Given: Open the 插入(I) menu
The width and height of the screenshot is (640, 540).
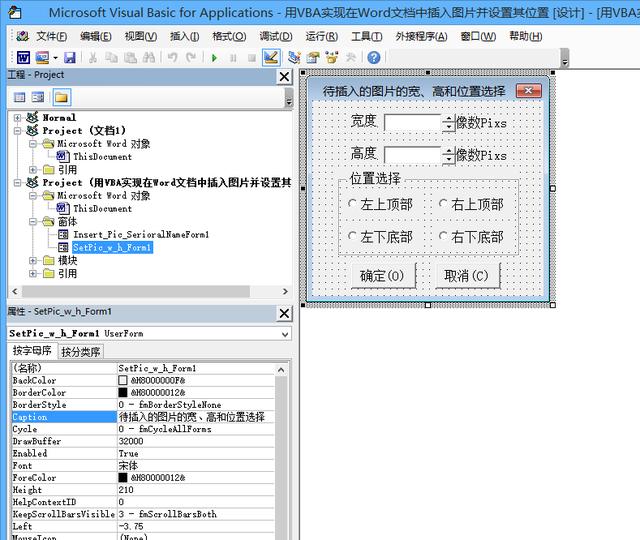Looking at the screenshot, I should [x=184, y=37].
